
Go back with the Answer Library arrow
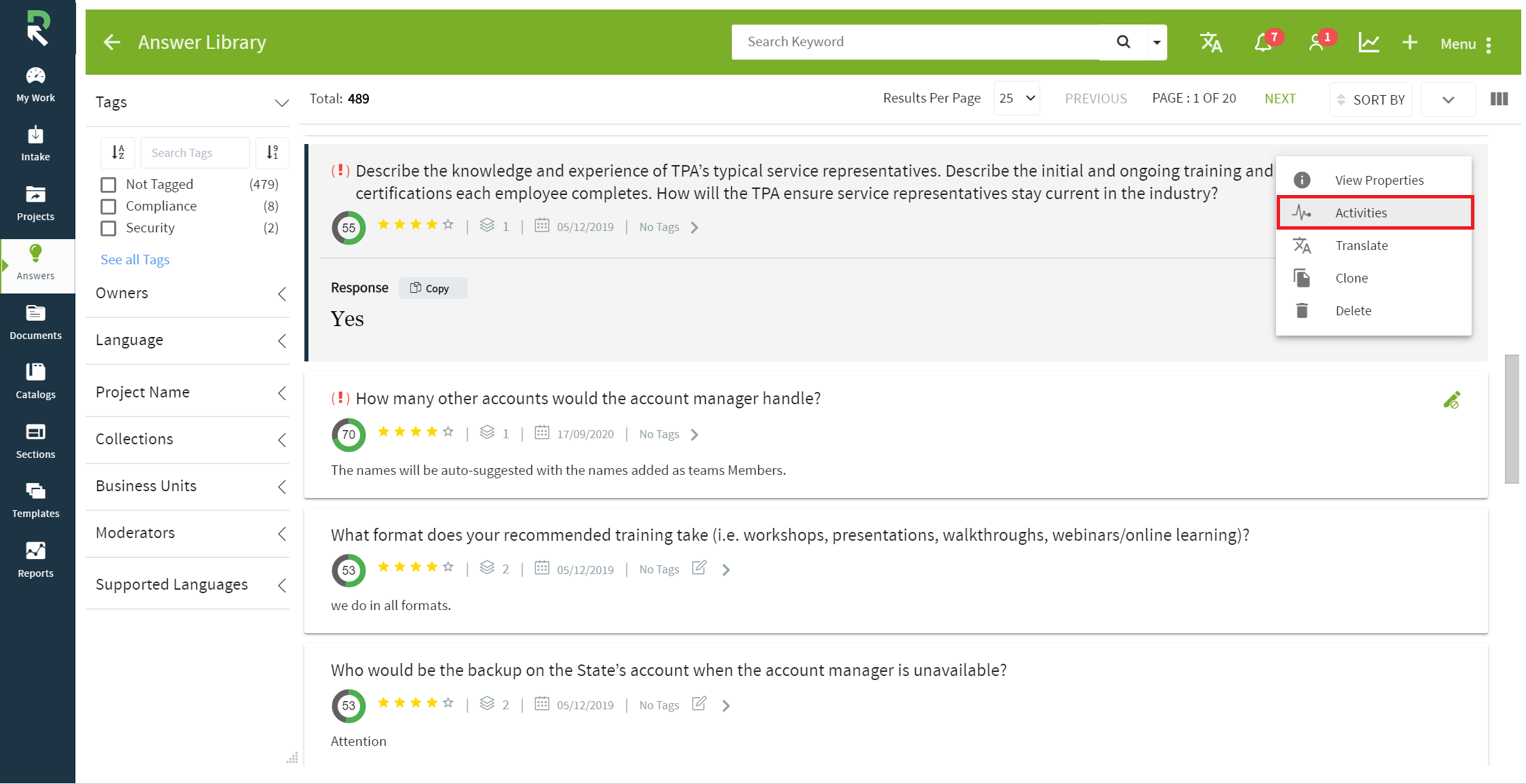pos(112,42)
